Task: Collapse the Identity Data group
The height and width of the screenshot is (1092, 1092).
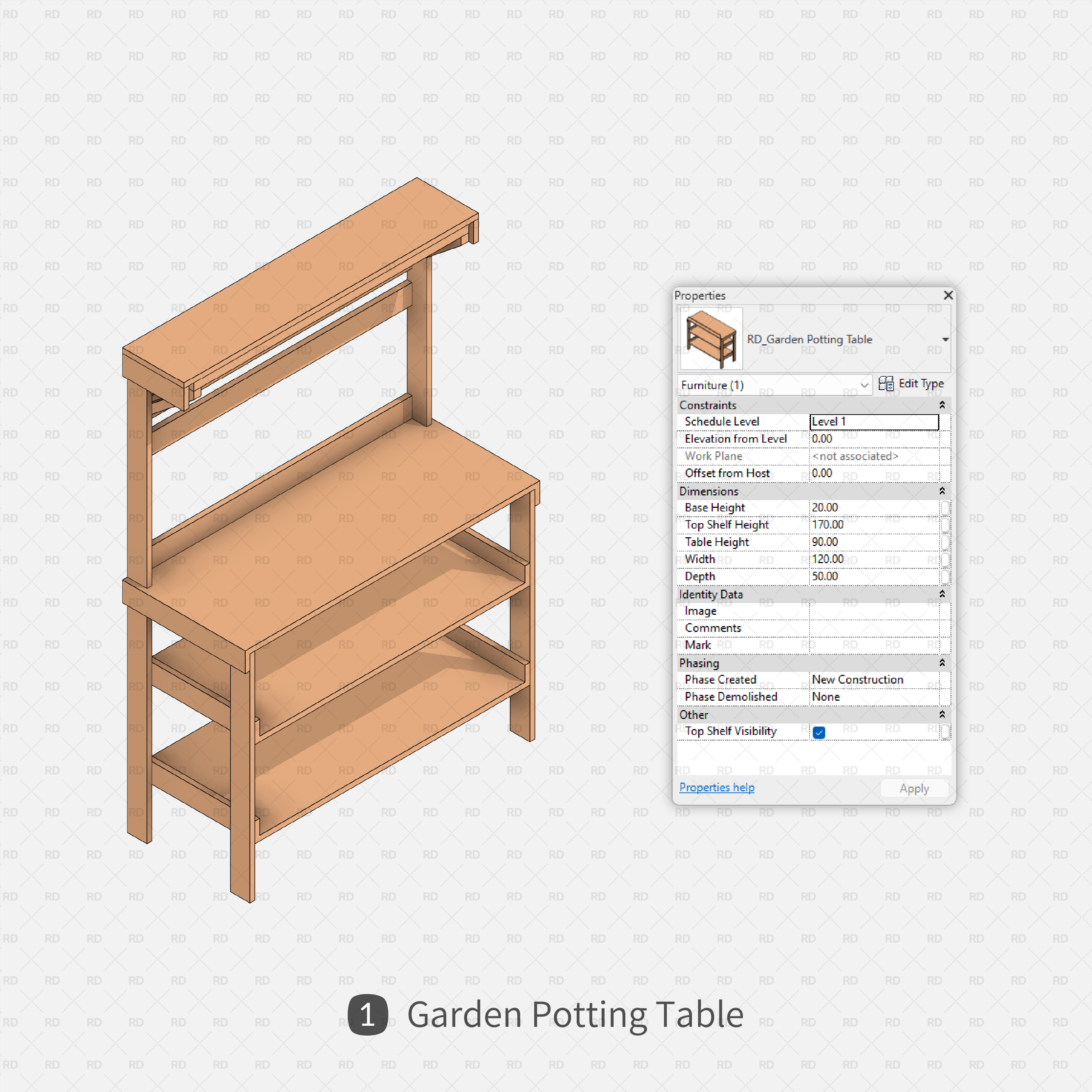Action: 942,593
